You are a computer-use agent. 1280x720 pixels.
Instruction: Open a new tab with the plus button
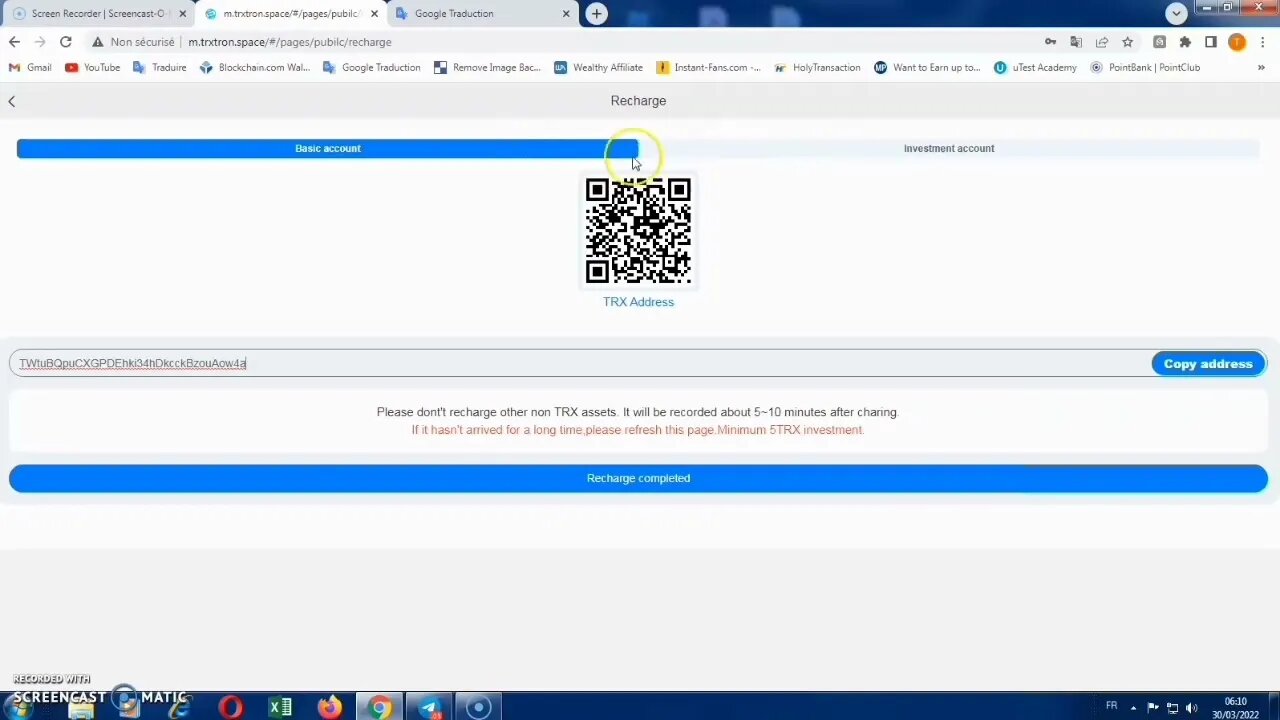pos(596,13)
